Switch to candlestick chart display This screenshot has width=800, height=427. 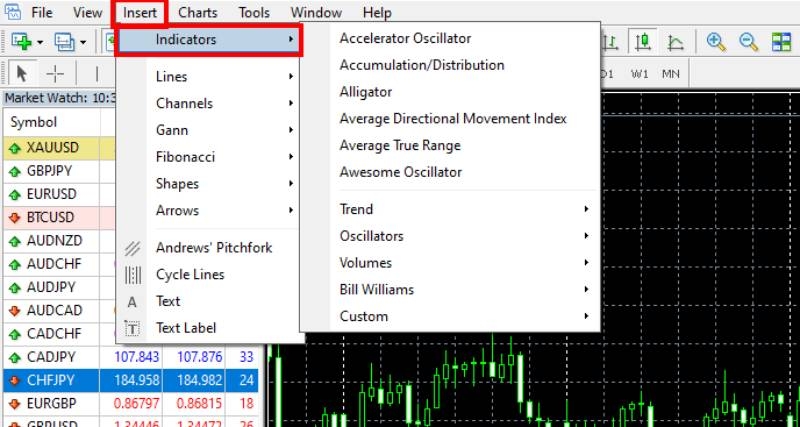(x=643, y=42)
